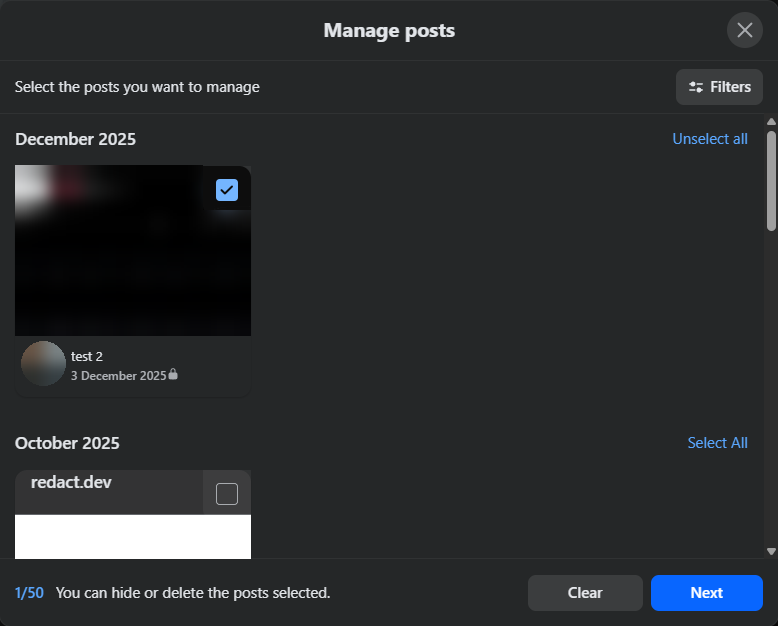The height and width of the screenshot is (626, 778).
Task: Click the December 2025 section heading
Action: 75,139
